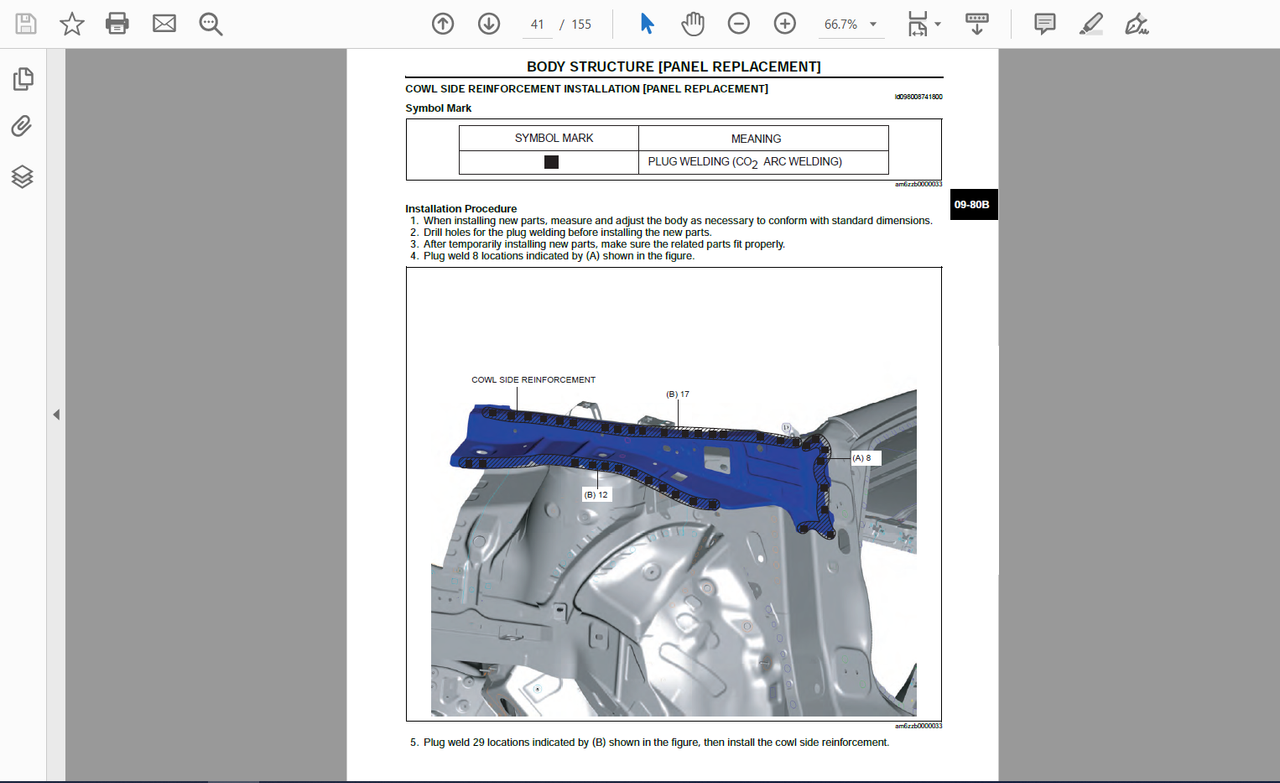Zoom in with the plus icon
This screenshot has height=783, width=1280.
pos(785,24)
